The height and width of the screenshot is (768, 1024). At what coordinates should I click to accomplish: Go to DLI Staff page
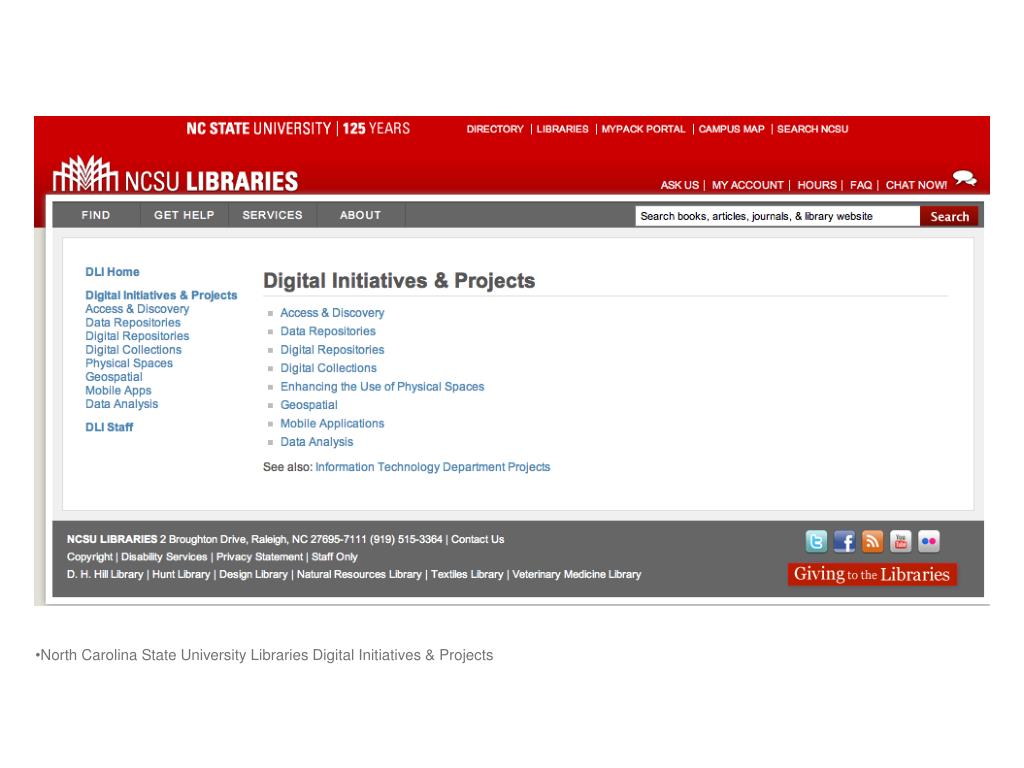coord(109,427)
